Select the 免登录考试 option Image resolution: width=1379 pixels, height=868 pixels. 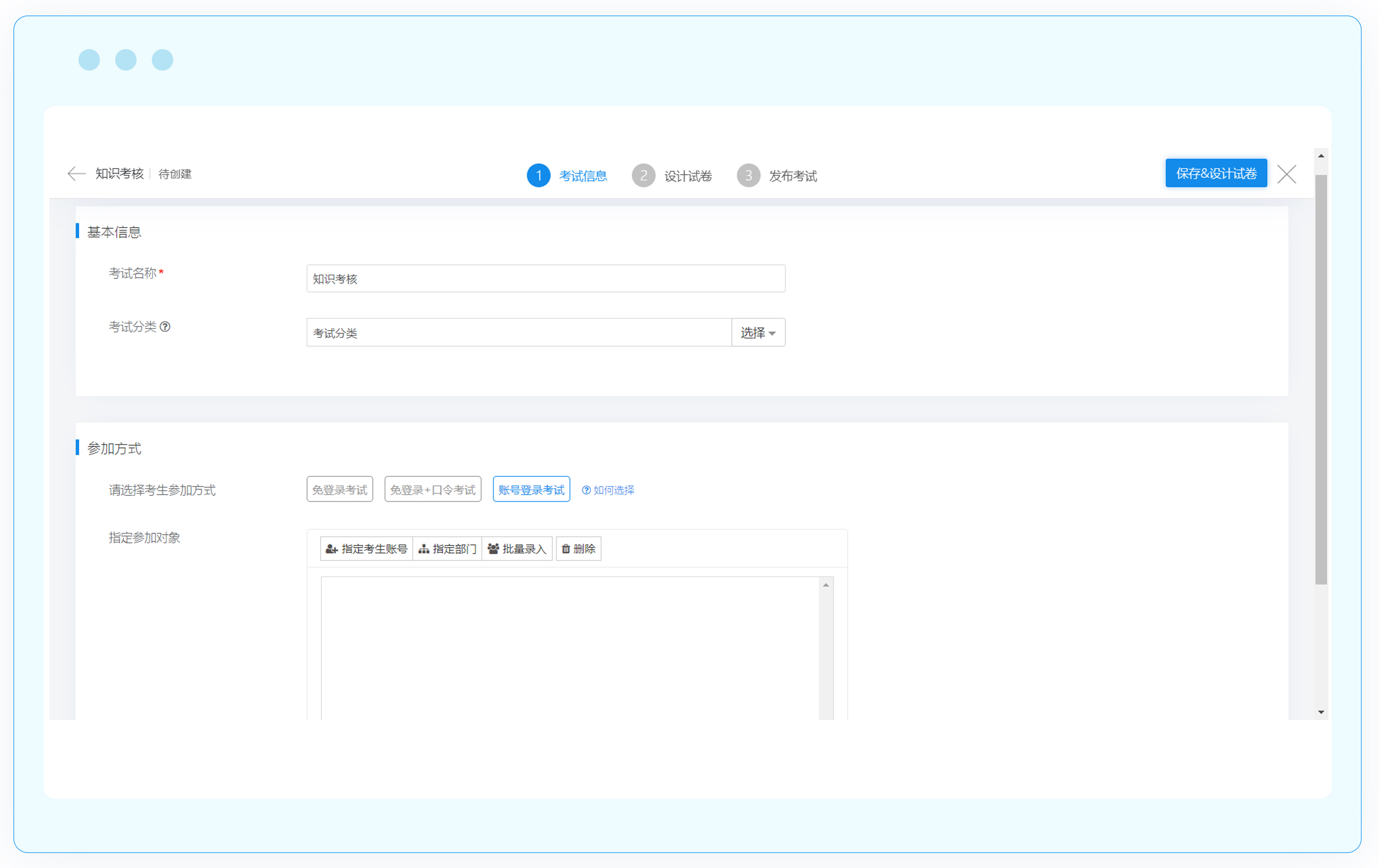(340, 490)
